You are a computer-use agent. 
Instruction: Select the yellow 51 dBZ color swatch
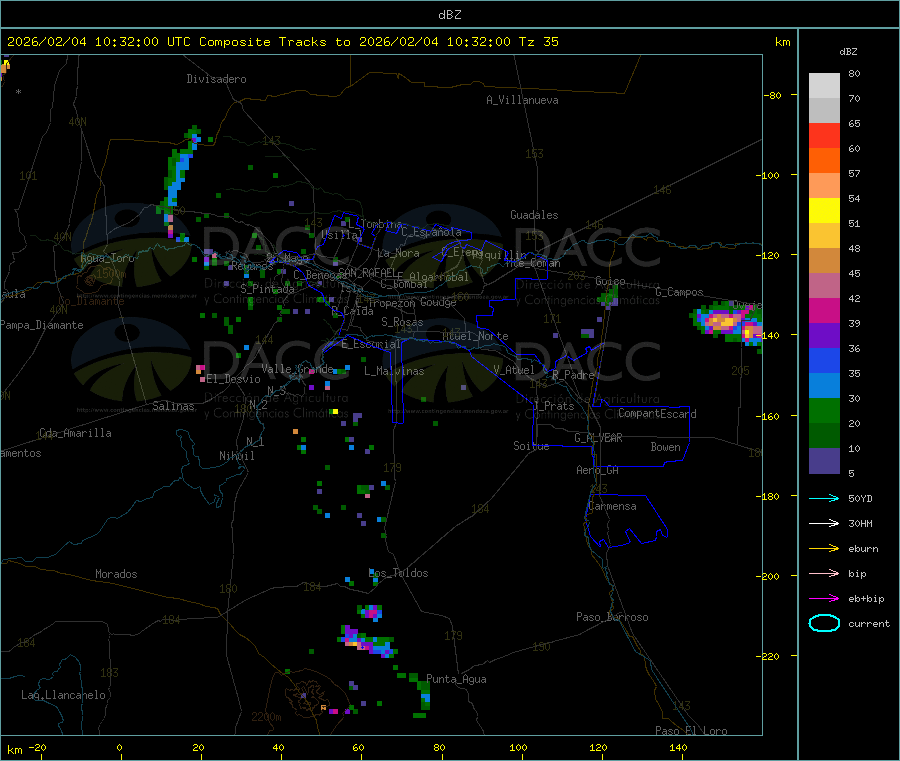point(824,211)
